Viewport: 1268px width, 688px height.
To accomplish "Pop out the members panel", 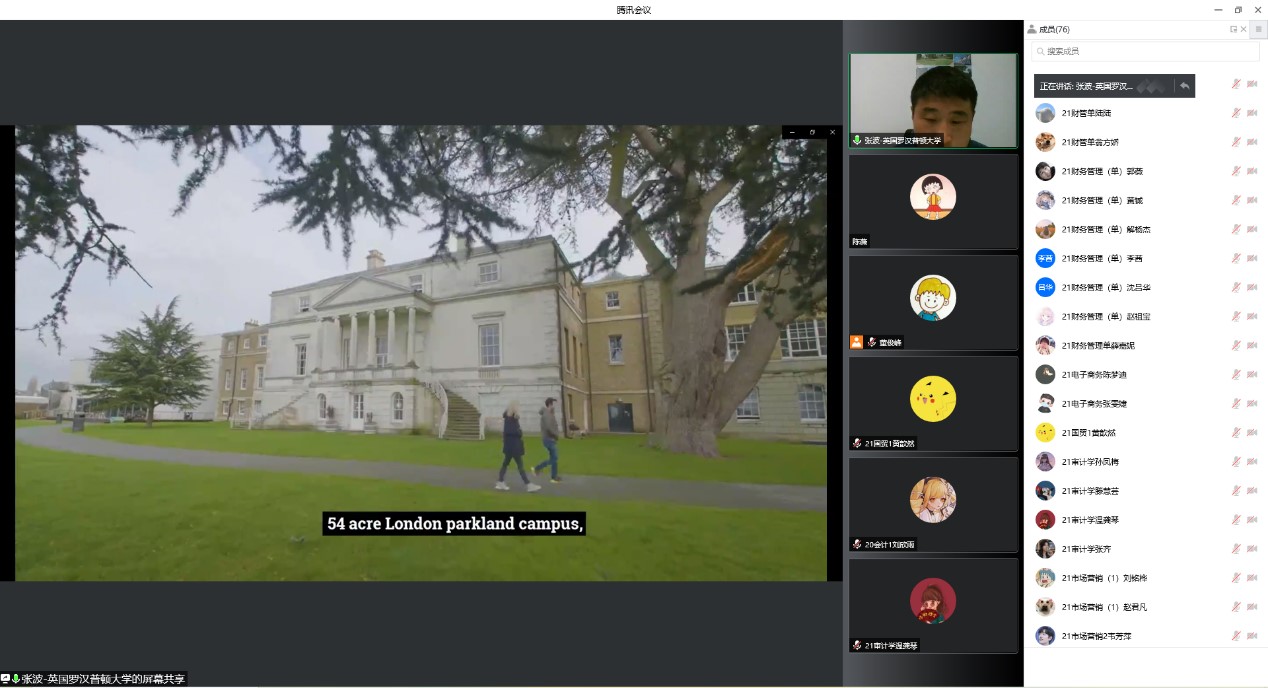I will [x=1233, y=29].
